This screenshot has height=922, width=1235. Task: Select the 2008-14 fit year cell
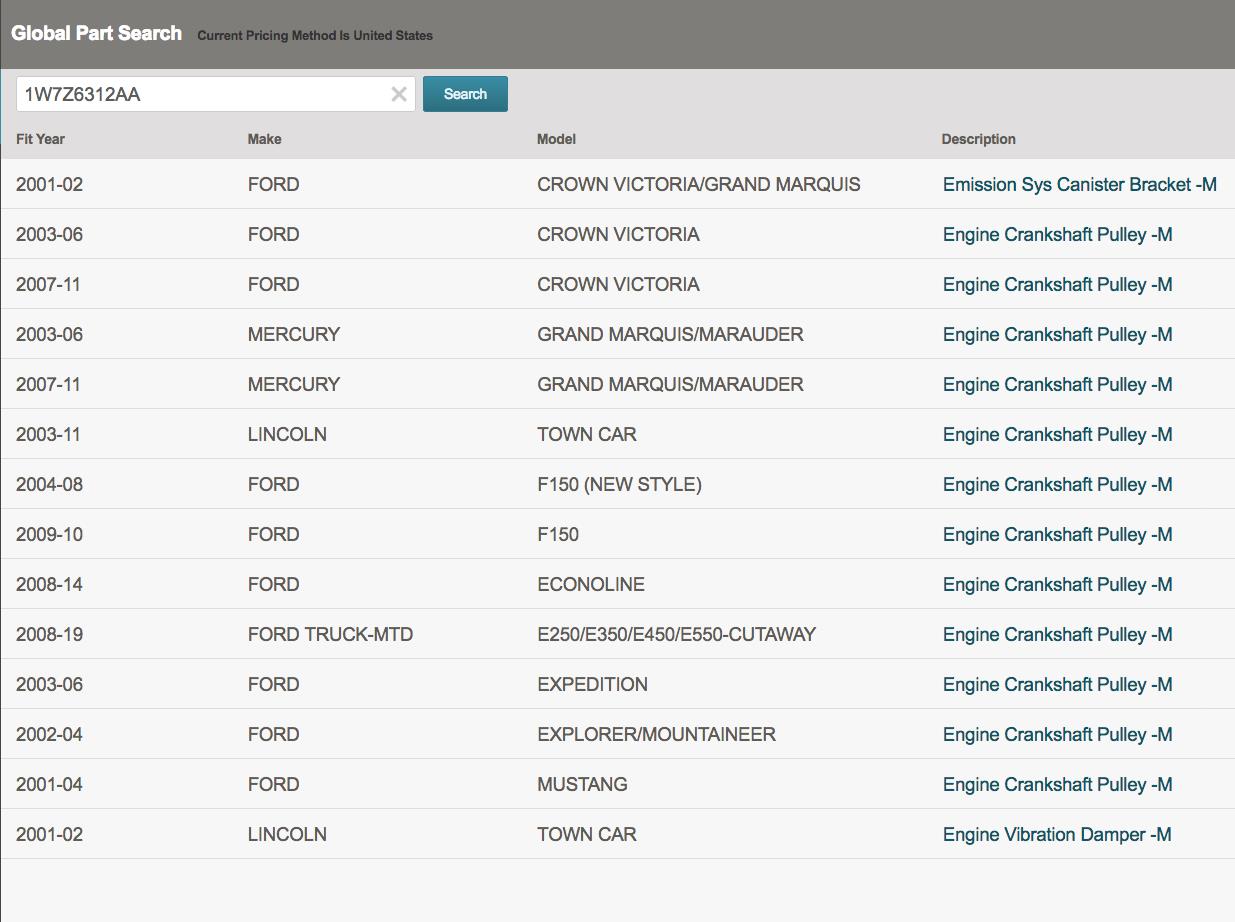pyautogui.click(x=49, y=584)
